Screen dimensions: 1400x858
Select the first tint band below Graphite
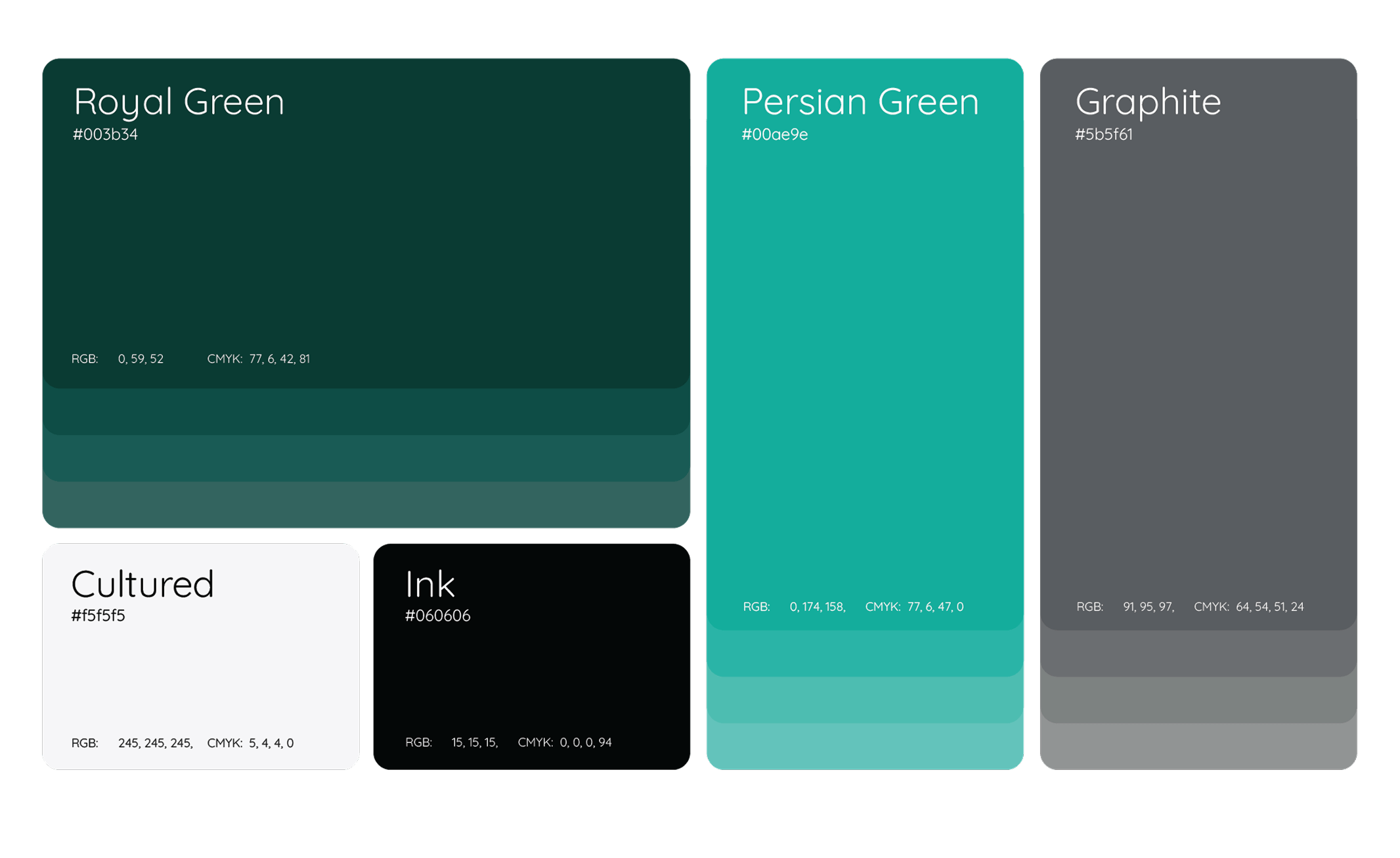pos(1198,654)
